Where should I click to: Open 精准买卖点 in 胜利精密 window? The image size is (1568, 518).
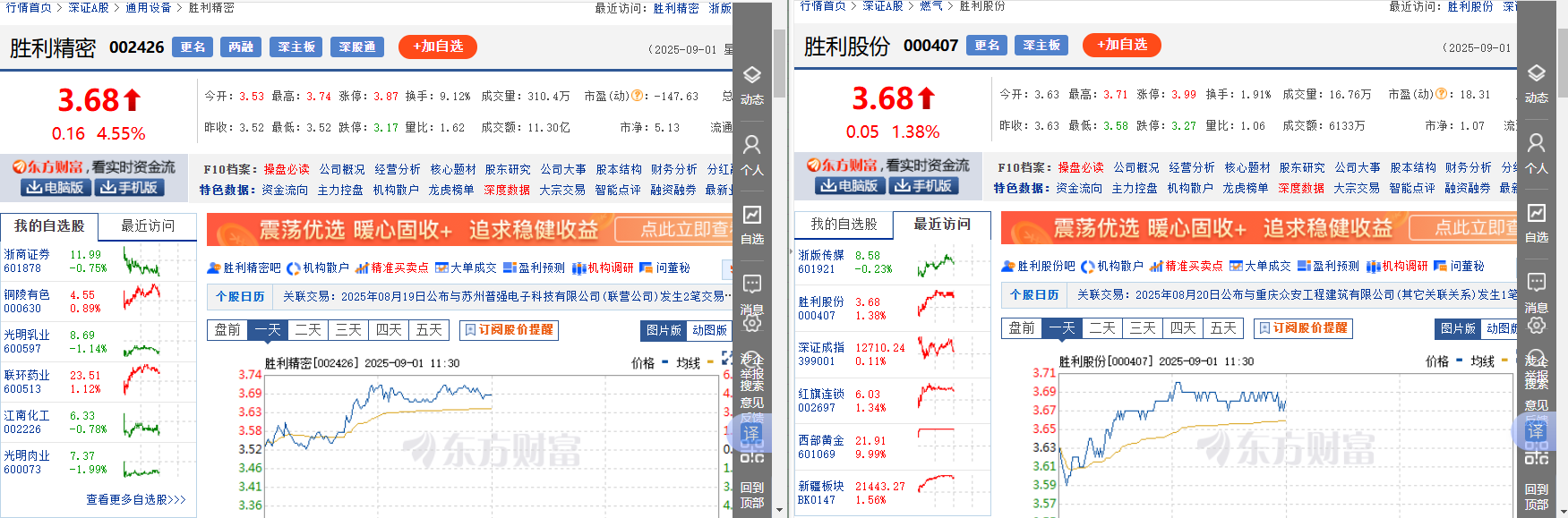point(392,267)
